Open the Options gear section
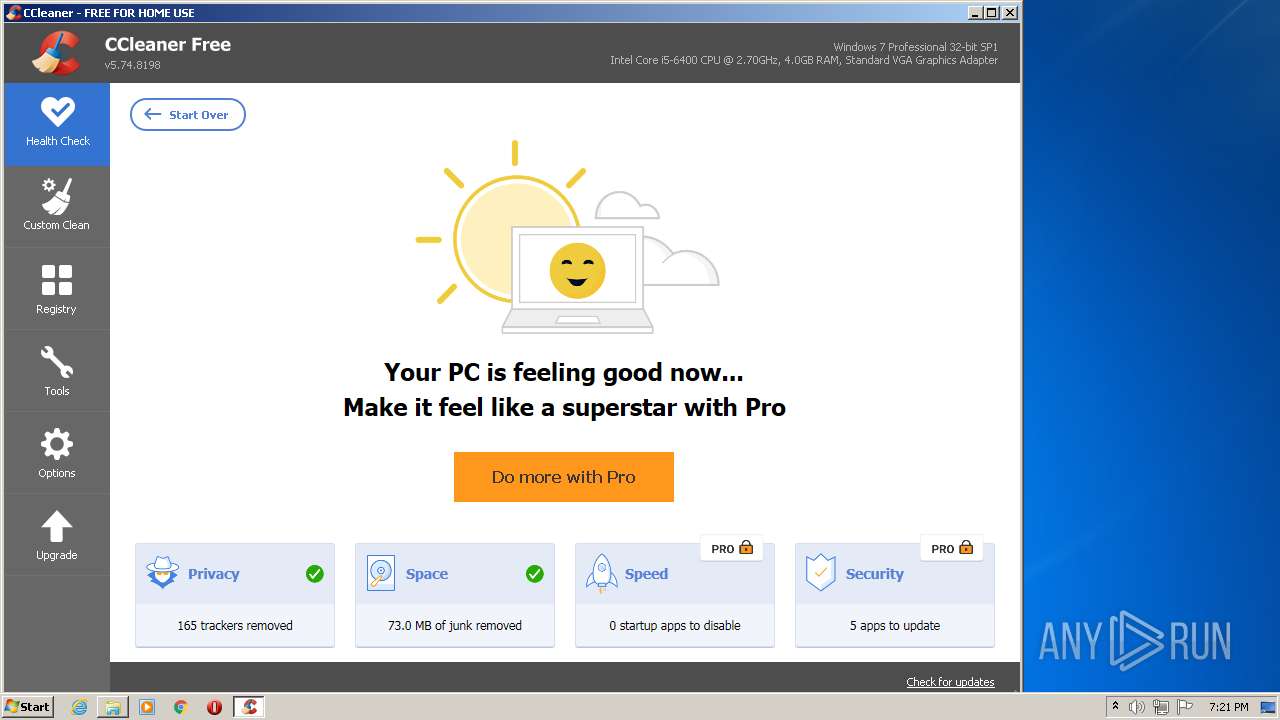The width and height of the screenshot is (1280, 720). pos(57,453)
